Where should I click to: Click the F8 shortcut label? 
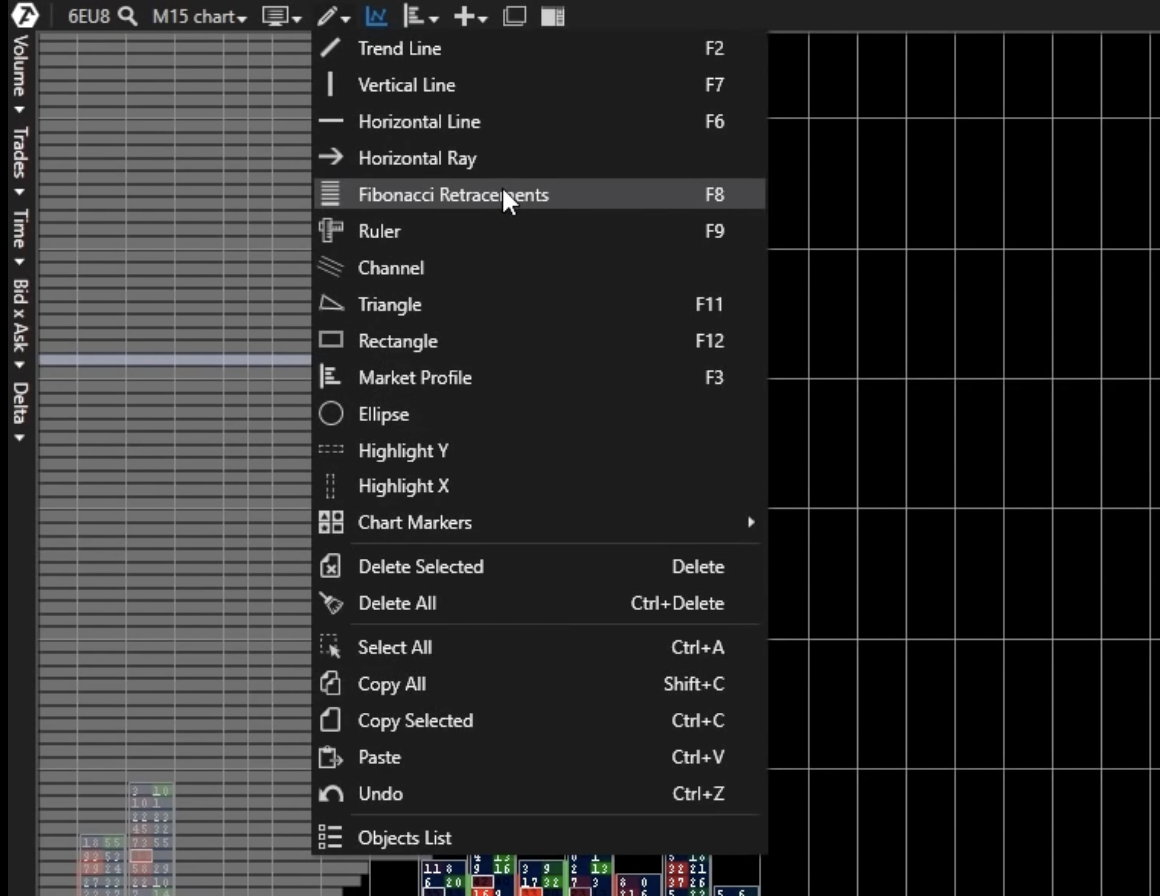[x=715, y=195]
